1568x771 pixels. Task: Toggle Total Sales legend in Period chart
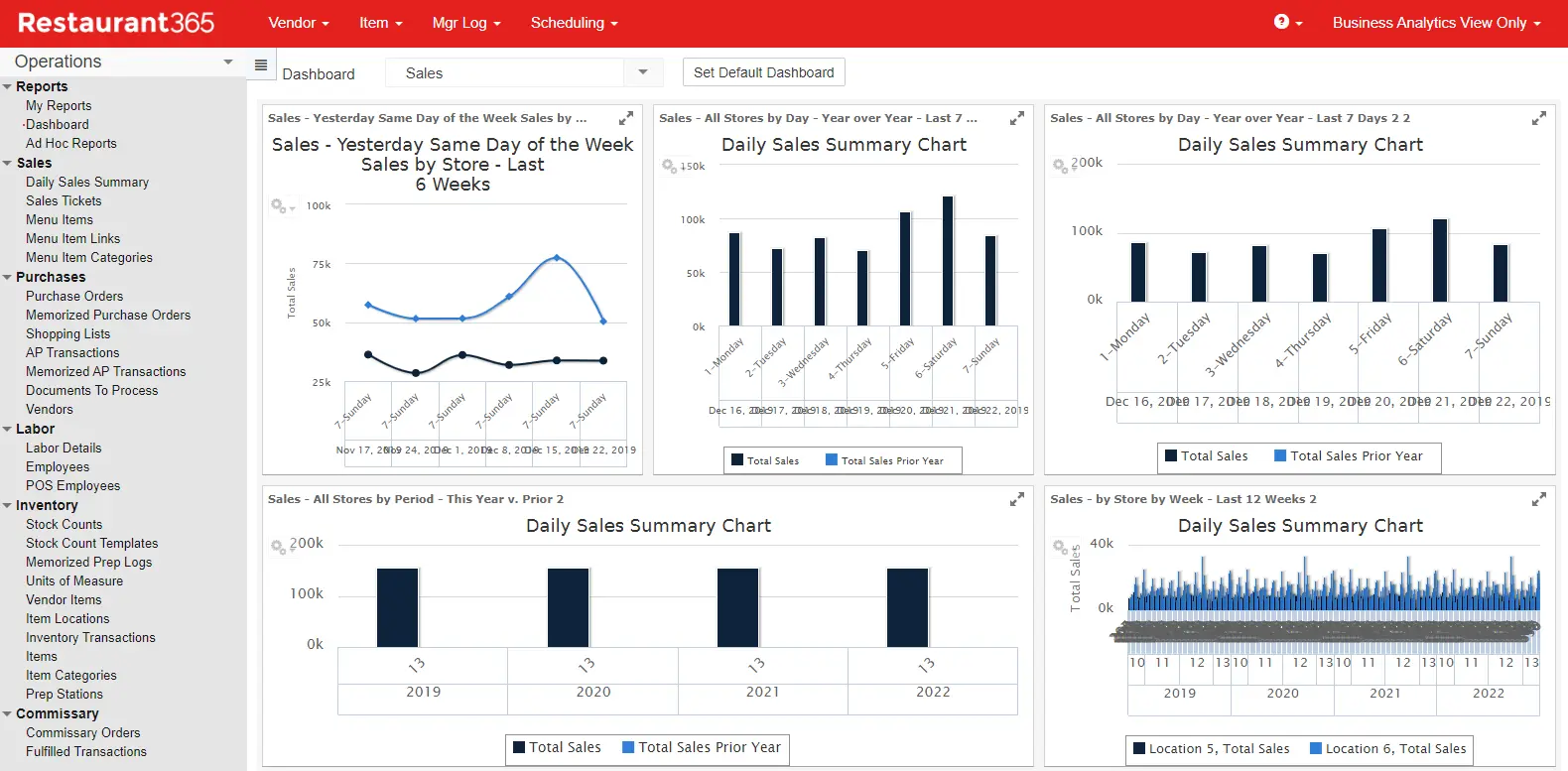(557, 747)
